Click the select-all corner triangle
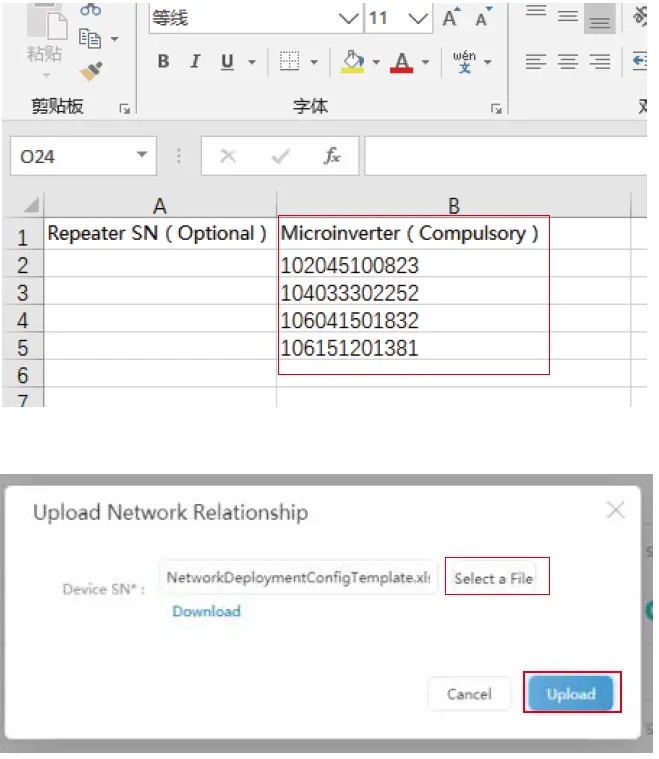 pyautogui.click(x=31, y=205)
